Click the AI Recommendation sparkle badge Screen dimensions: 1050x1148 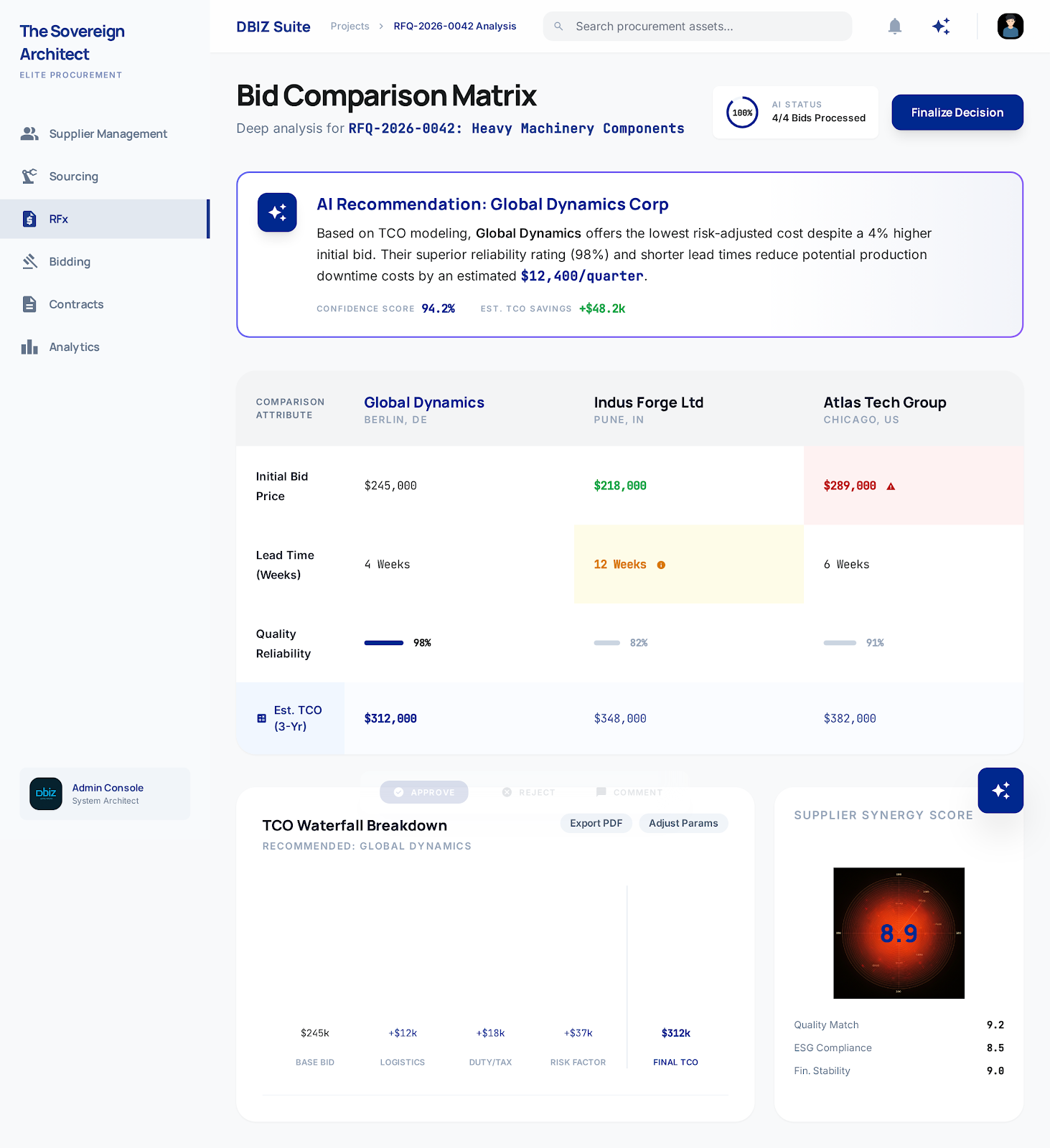point(277,212)
